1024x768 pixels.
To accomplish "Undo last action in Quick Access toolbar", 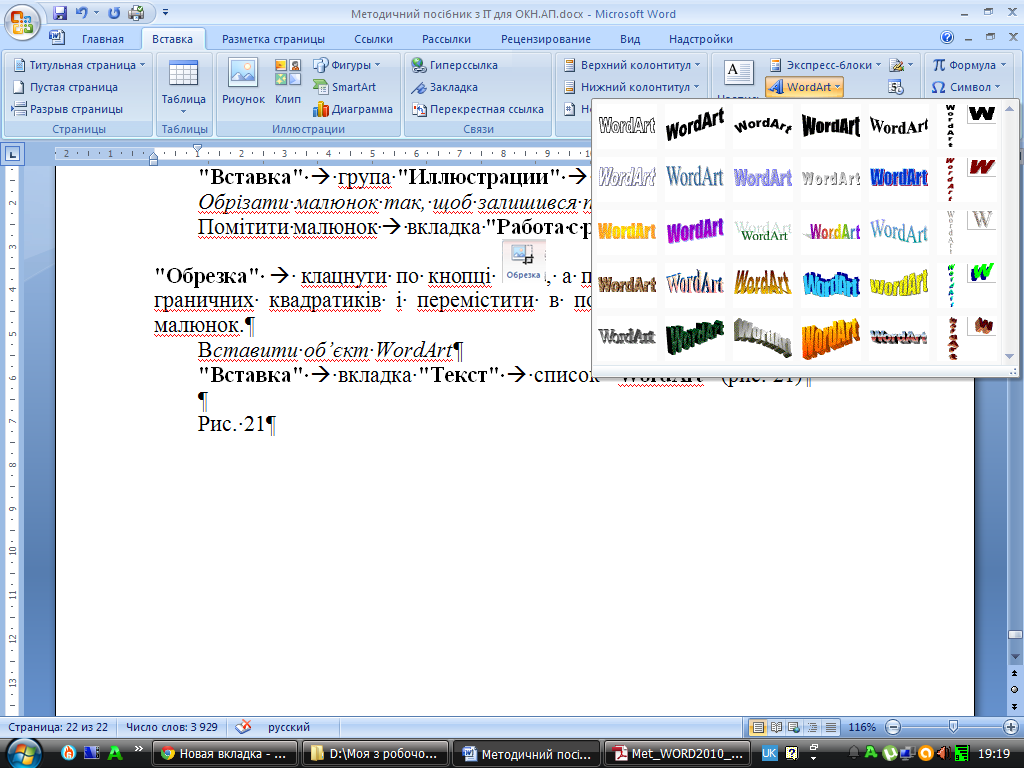I will 81,12.
